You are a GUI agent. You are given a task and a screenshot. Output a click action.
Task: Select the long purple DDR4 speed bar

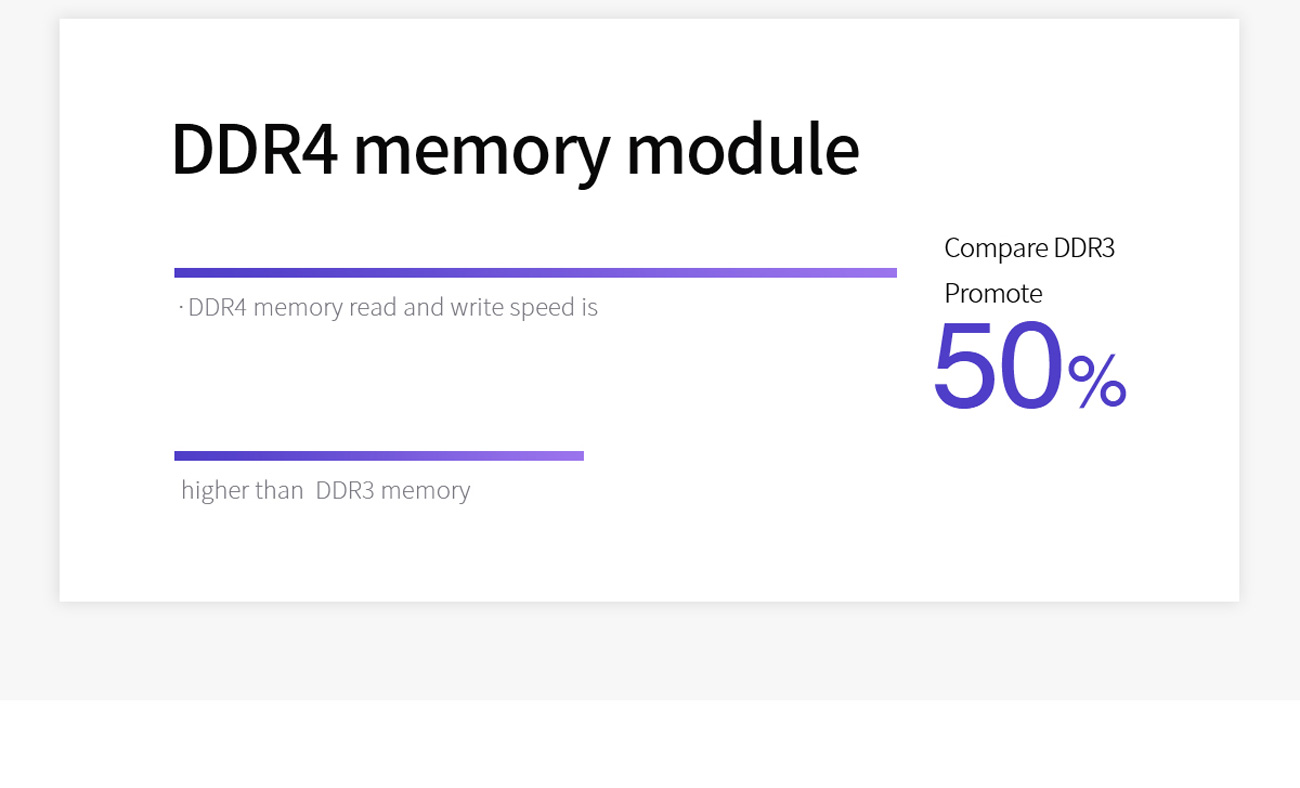535,272
